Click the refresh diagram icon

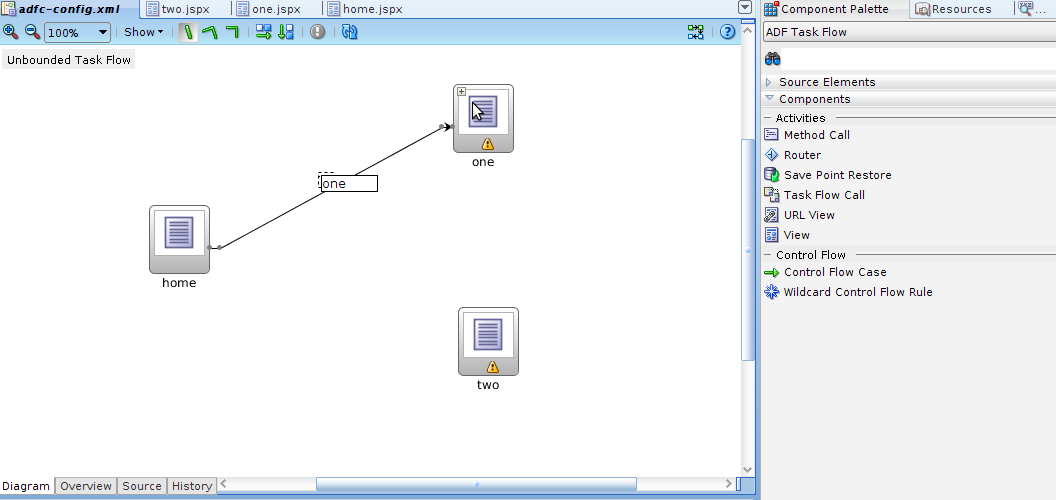349,32
